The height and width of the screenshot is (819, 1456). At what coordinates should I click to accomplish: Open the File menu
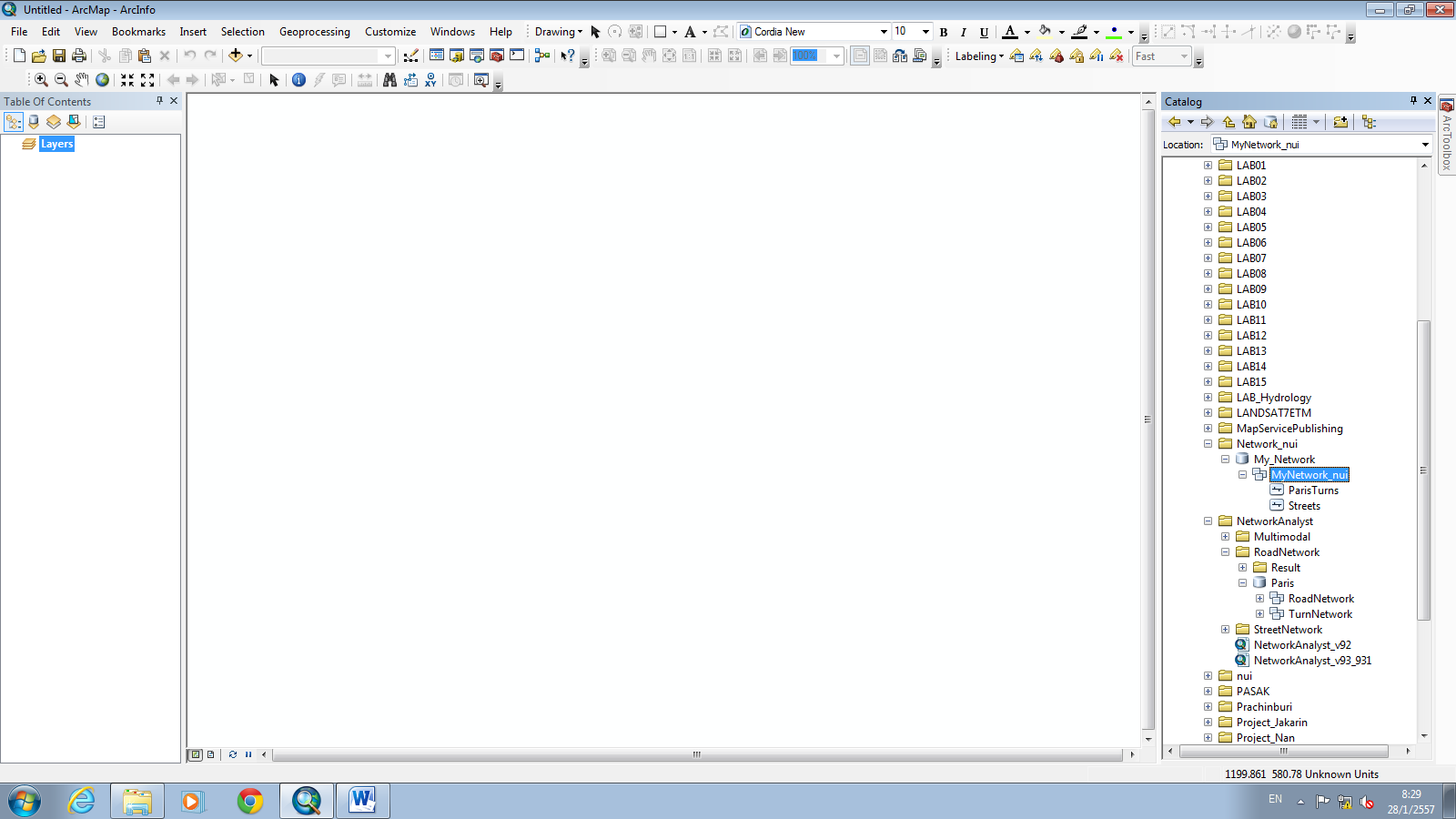[x=19, y=32]
